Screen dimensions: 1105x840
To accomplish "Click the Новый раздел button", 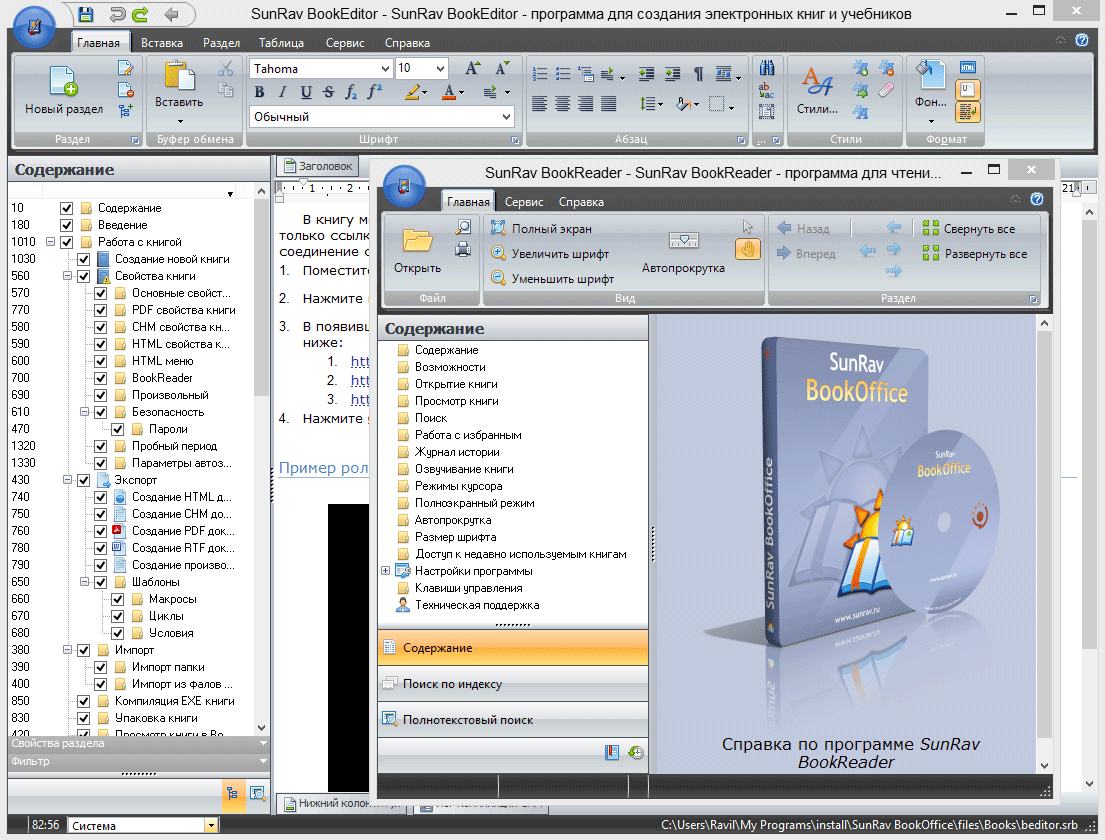I will (63, 90).
